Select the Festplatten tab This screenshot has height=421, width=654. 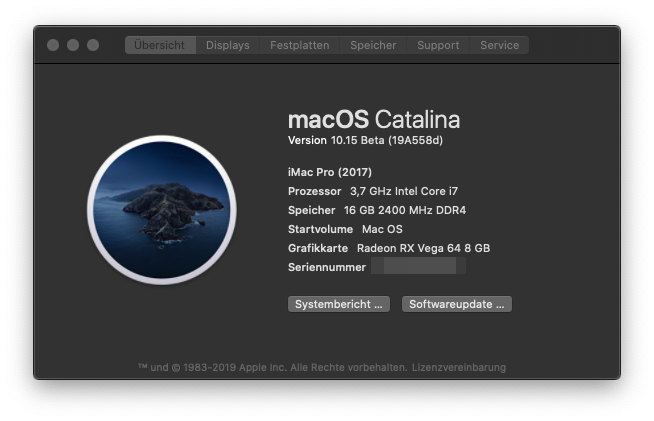coord(299,45)
